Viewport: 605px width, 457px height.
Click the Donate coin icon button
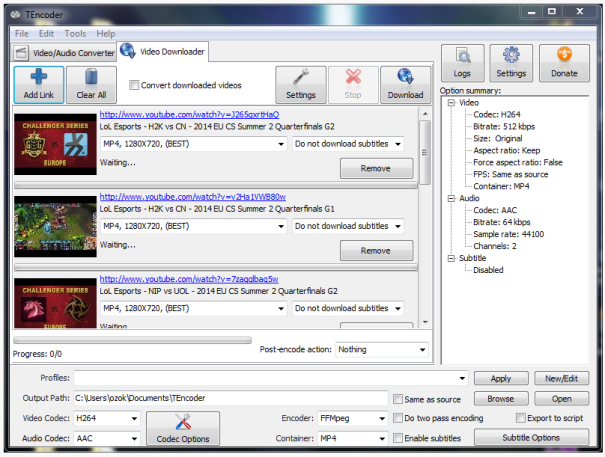click(564, 63)
